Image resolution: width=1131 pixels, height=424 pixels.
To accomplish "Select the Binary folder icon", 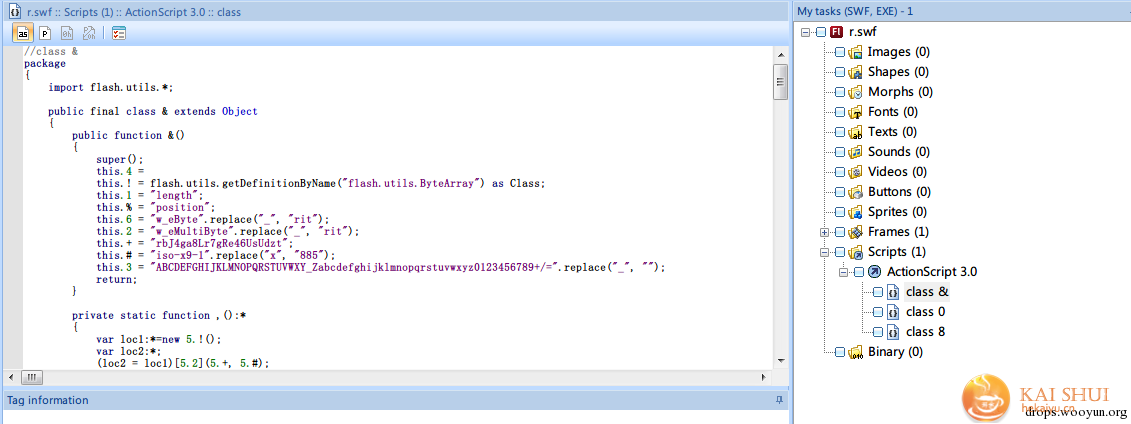I will [x=855, y=352].
